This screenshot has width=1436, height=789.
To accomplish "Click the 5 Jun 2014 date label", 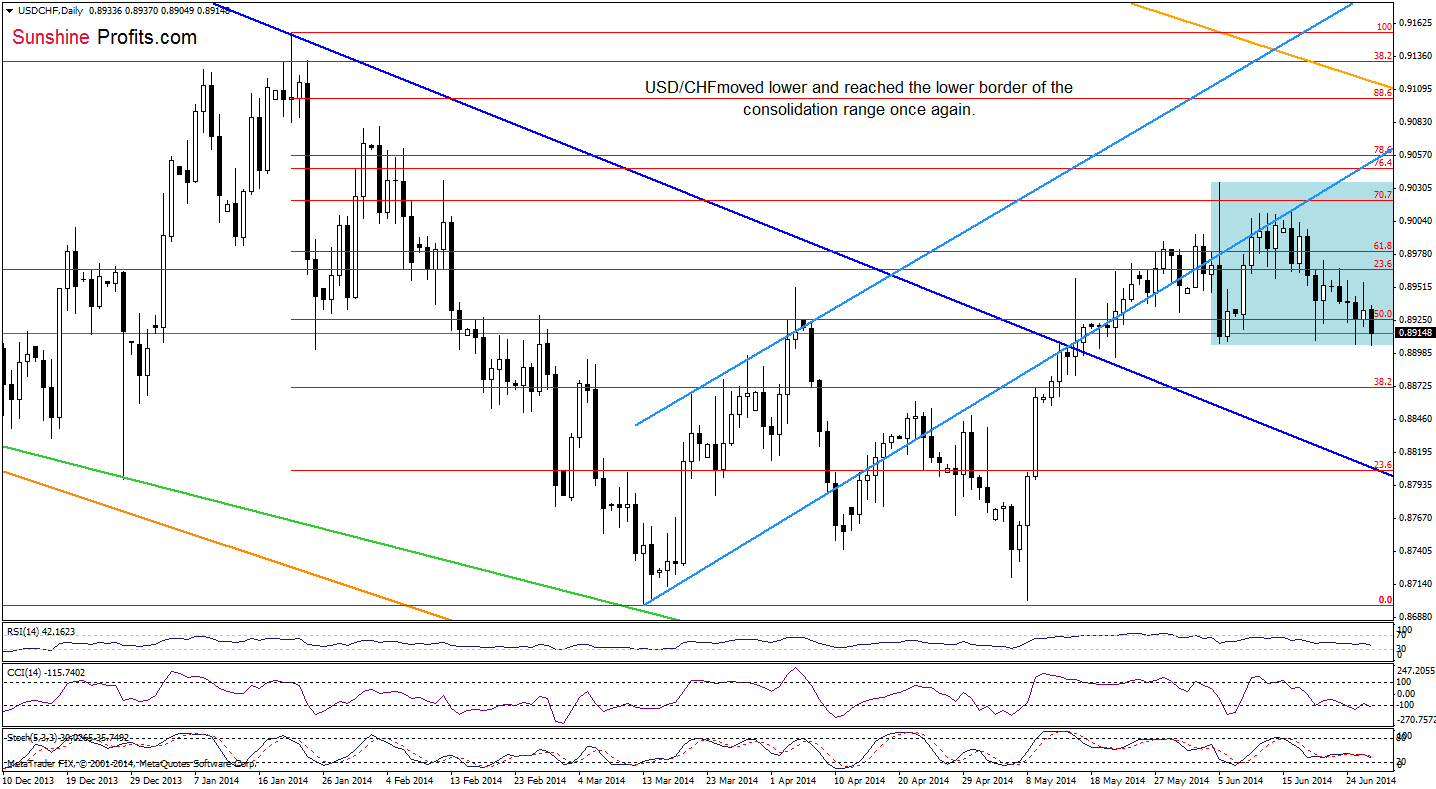I will click(x=1241, y=779).
